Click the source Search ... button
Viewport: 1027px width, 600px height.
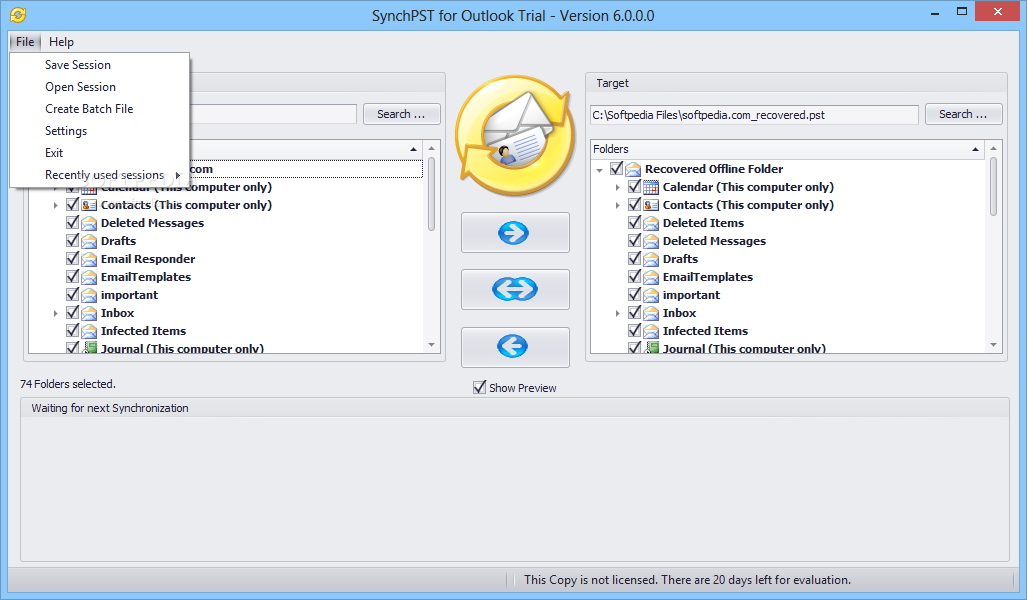pyautogui.click(x=401, y=114)
